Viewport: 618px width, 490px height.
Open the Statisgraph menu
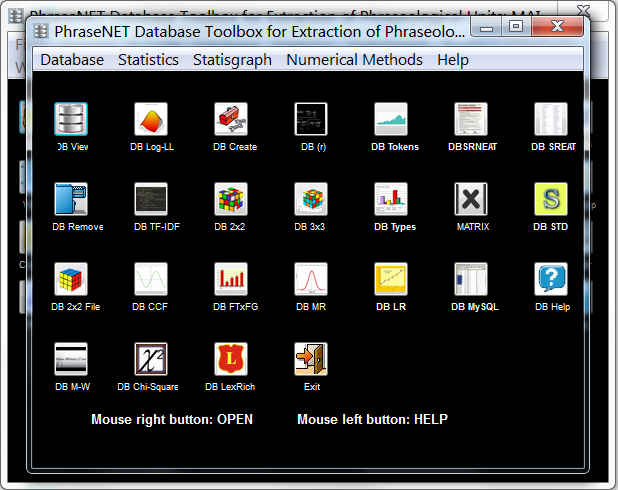[232, 60]
